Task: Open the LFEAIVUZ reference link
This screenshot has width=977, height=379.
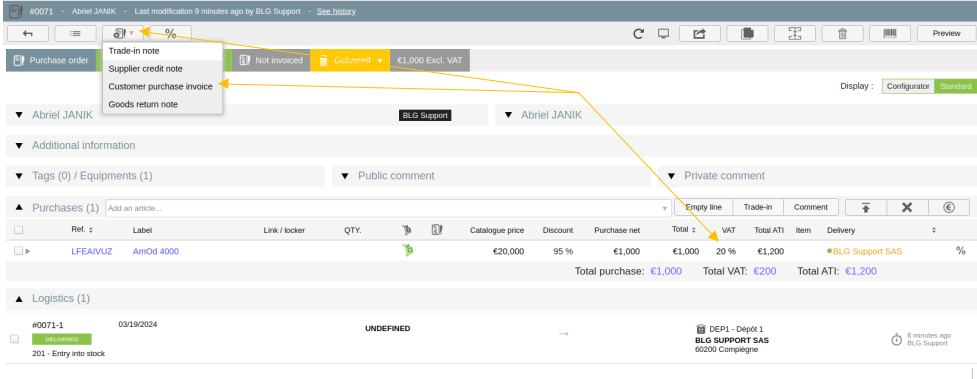Action: click(92, 251)
